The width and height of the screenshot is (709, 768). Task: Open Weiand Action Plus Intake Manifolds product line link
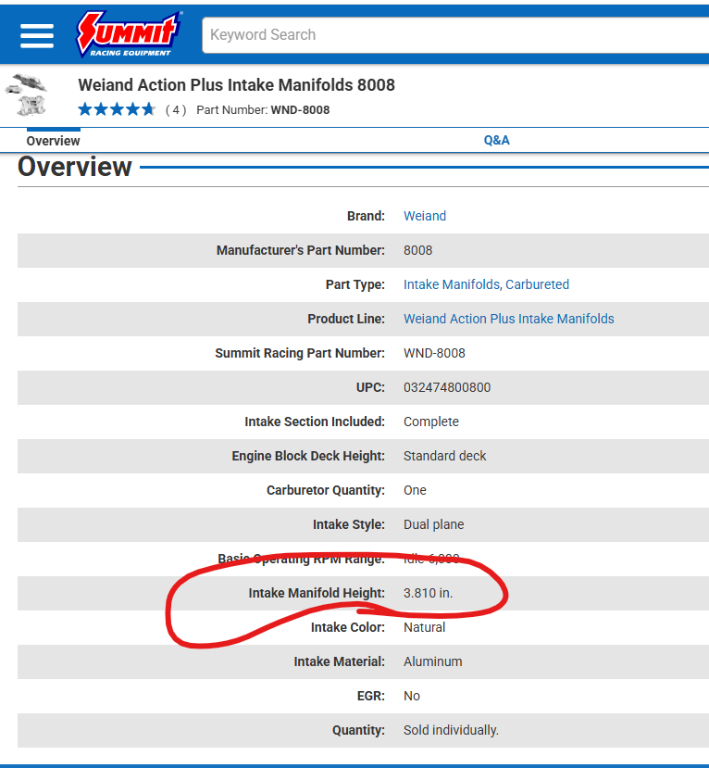(508, 319)
